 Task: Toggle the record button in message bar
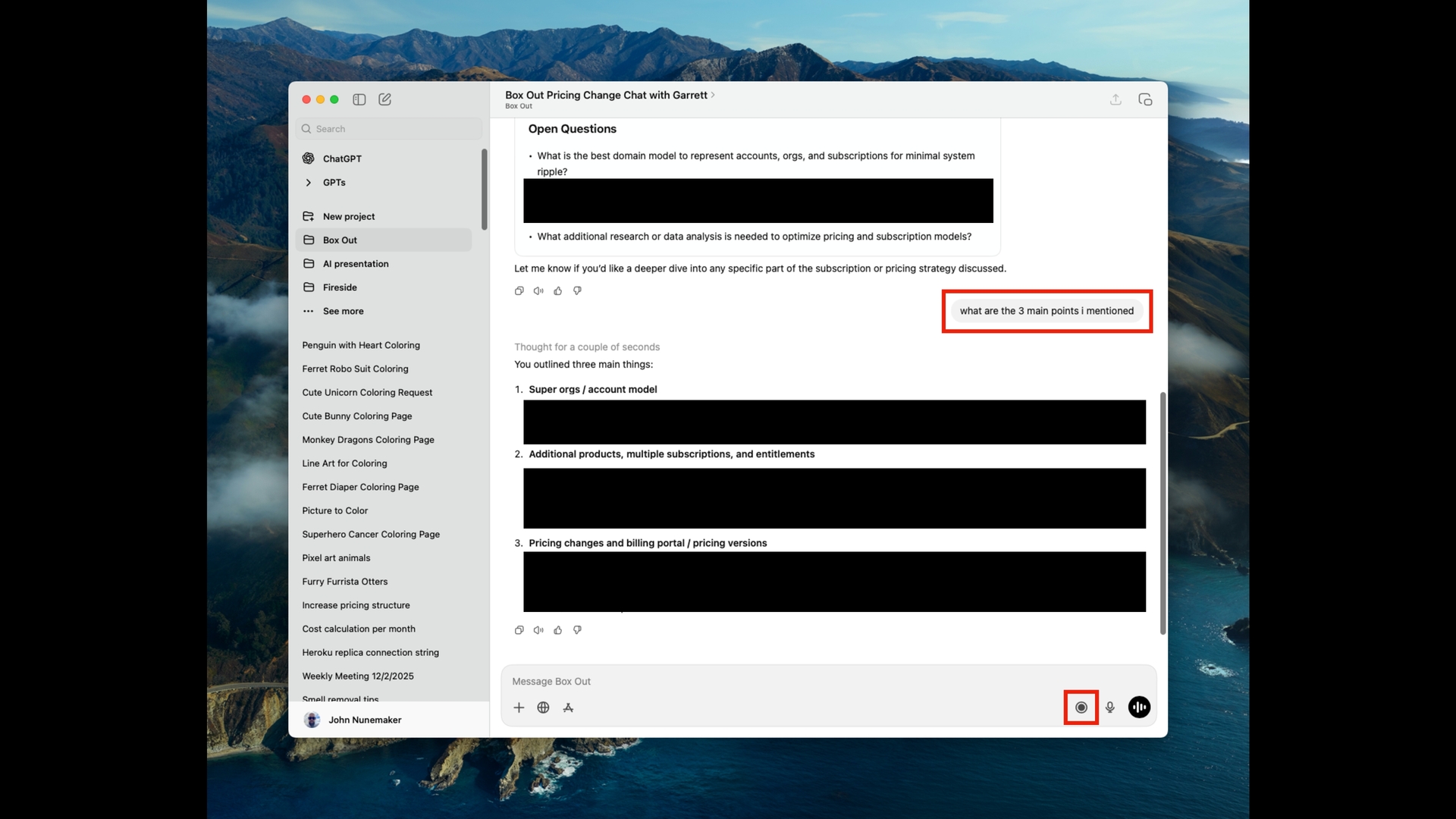coord(1081,708)
